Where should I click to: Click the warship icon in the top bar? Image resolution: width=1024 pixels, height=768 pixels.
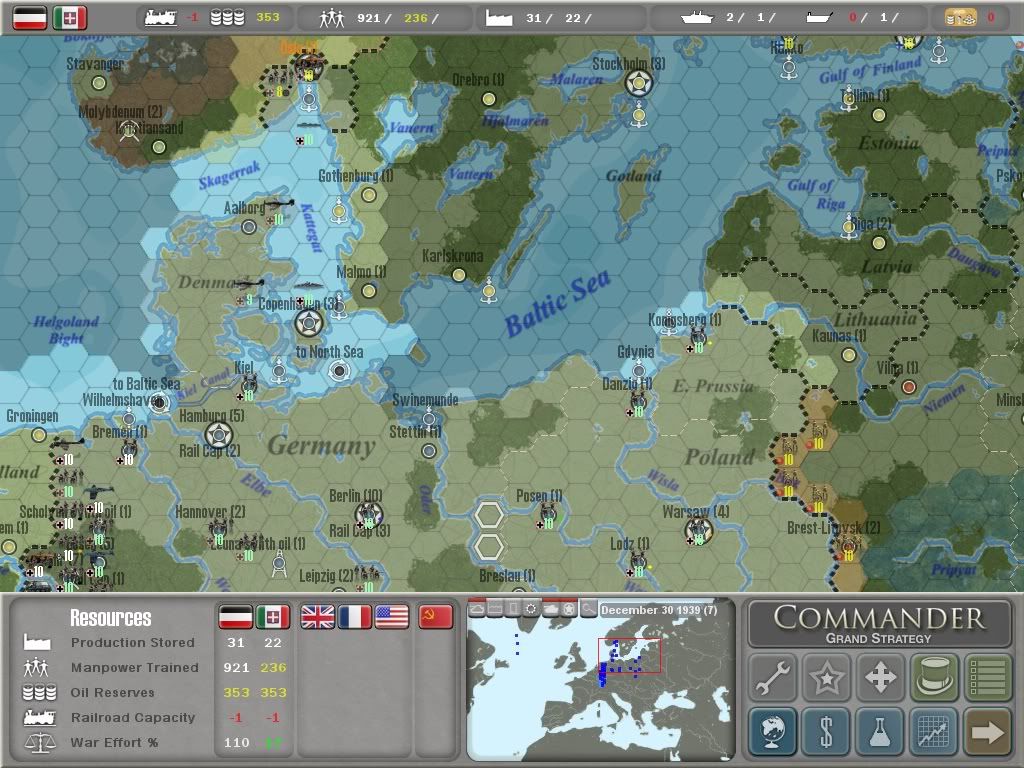(x=697, y=18)
